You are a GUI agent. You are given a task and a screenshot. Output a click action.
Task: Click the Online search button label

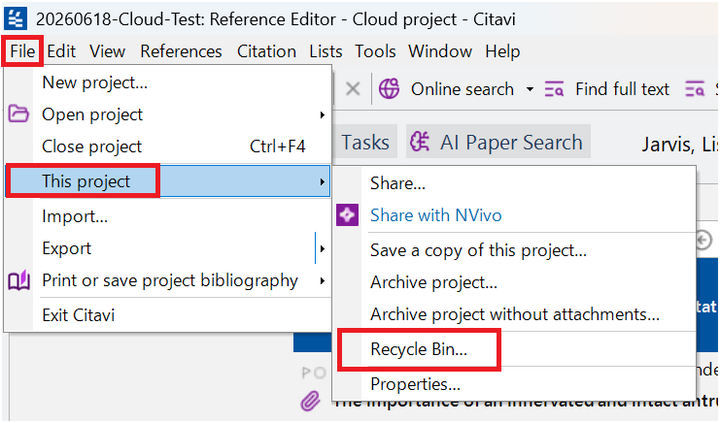pos(462,89)
